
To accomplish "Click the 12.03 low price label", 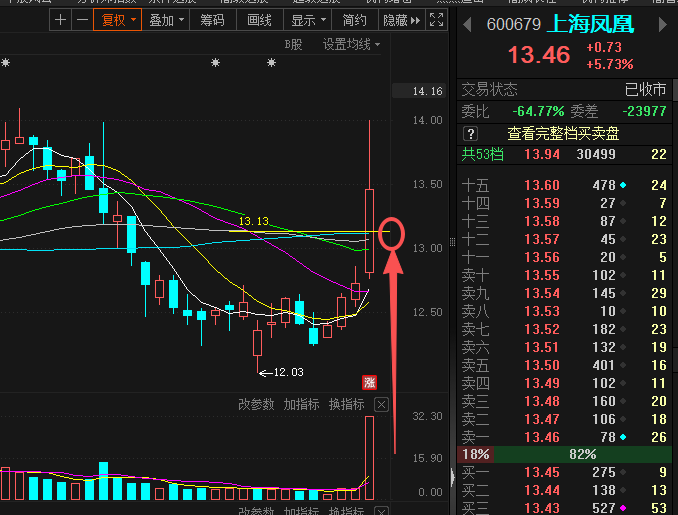I will [x=288, y=372].
